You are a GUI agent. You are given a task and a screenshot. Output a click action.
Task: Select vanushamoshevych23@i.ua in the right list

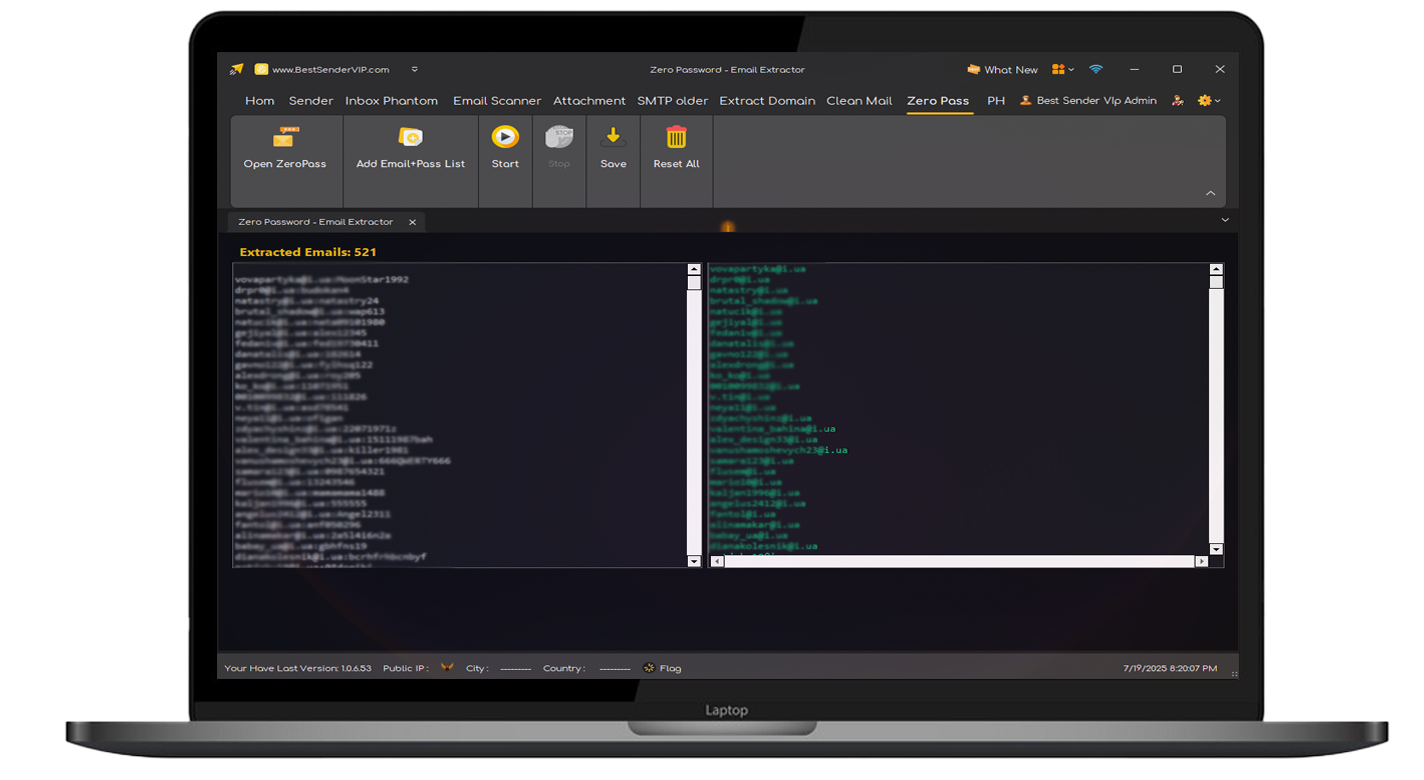pos(778,450)
